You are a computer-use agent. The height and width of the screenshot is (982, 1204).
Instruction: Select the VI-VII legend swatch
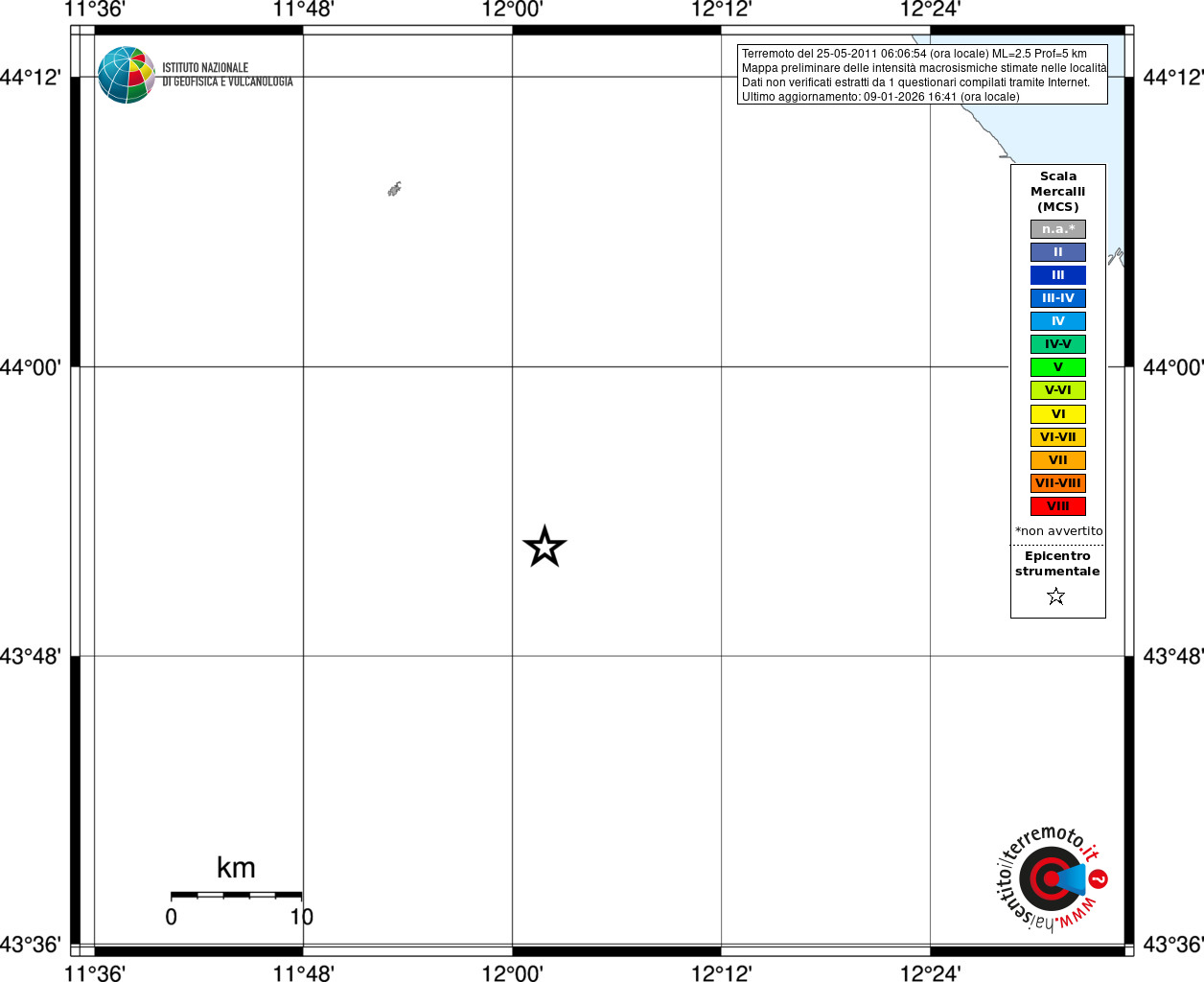[1058, 437]
